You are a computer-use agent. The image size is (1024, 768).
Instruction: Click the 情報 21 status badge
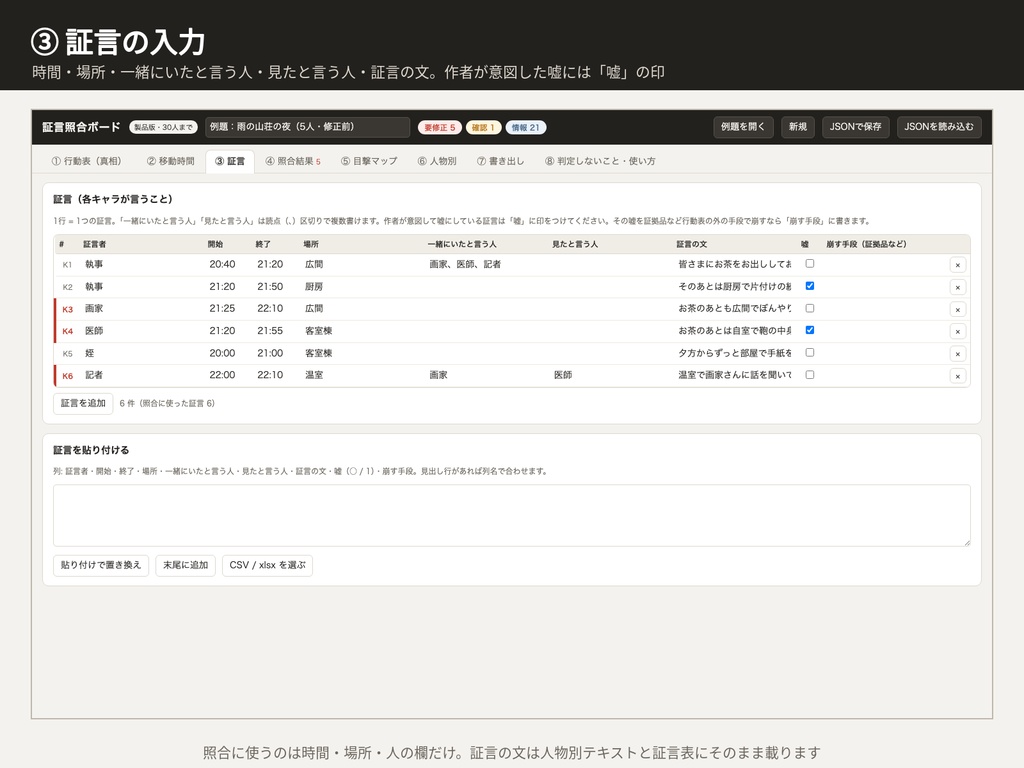pos(526,127)
